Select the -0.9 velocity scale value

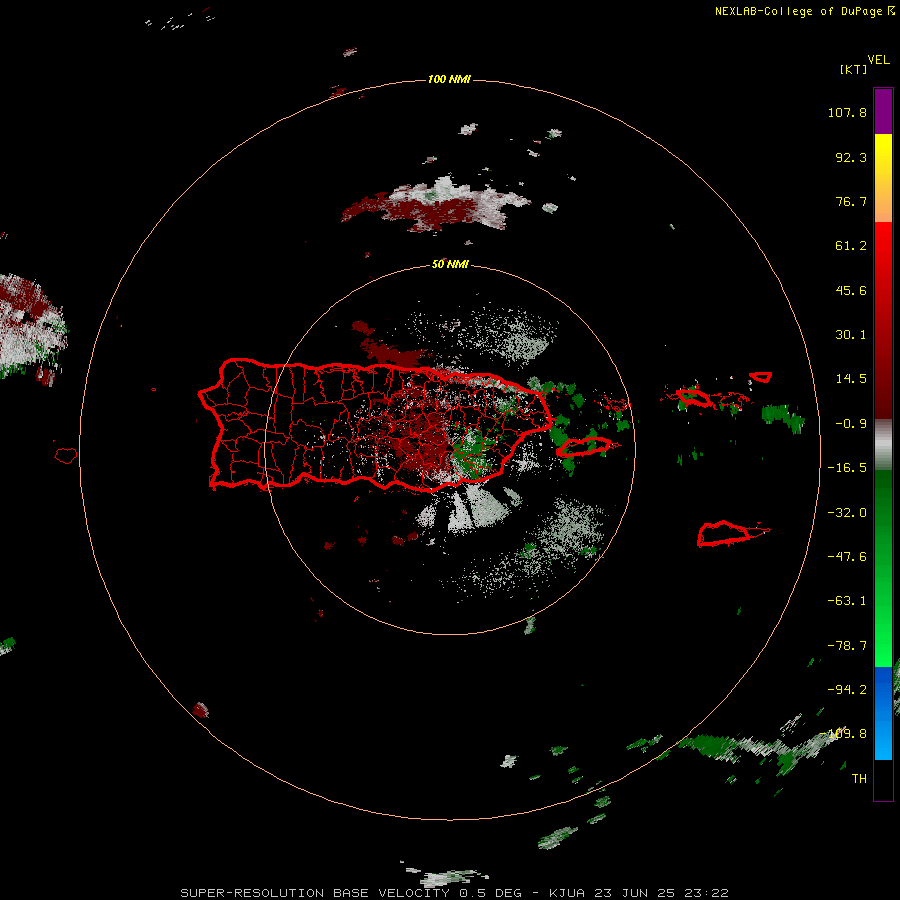[851, 424]
